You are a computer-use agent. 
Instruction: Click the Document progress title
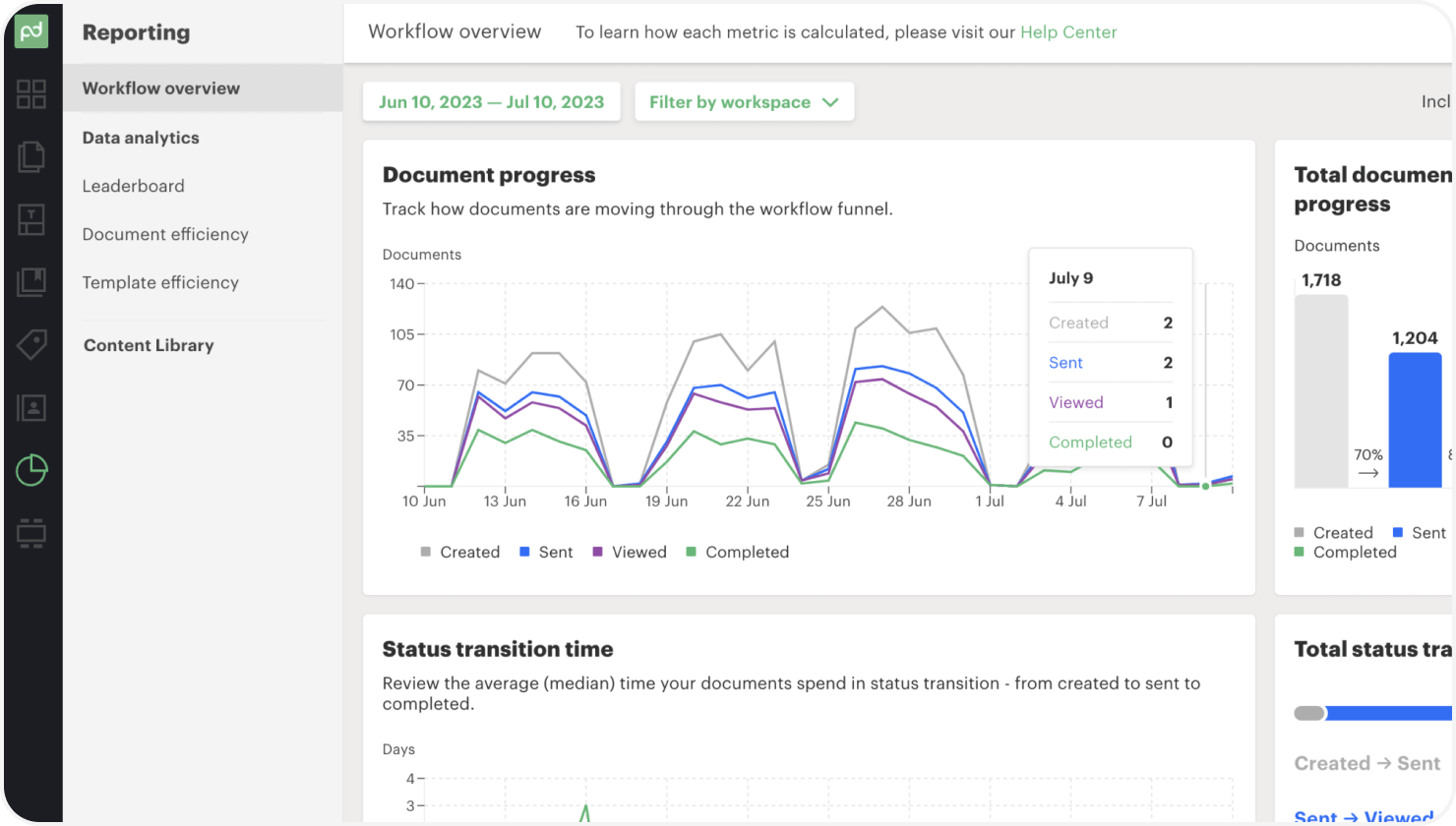pyautogui.click(x=489, y=175)
